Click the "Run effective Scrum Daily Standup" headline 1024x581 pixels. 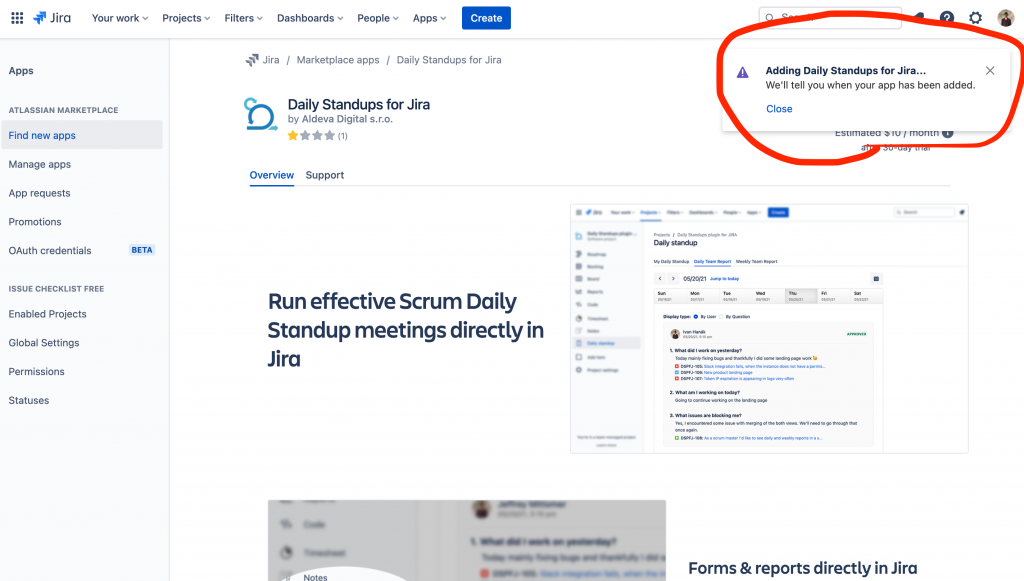click(x=406, y=330)
